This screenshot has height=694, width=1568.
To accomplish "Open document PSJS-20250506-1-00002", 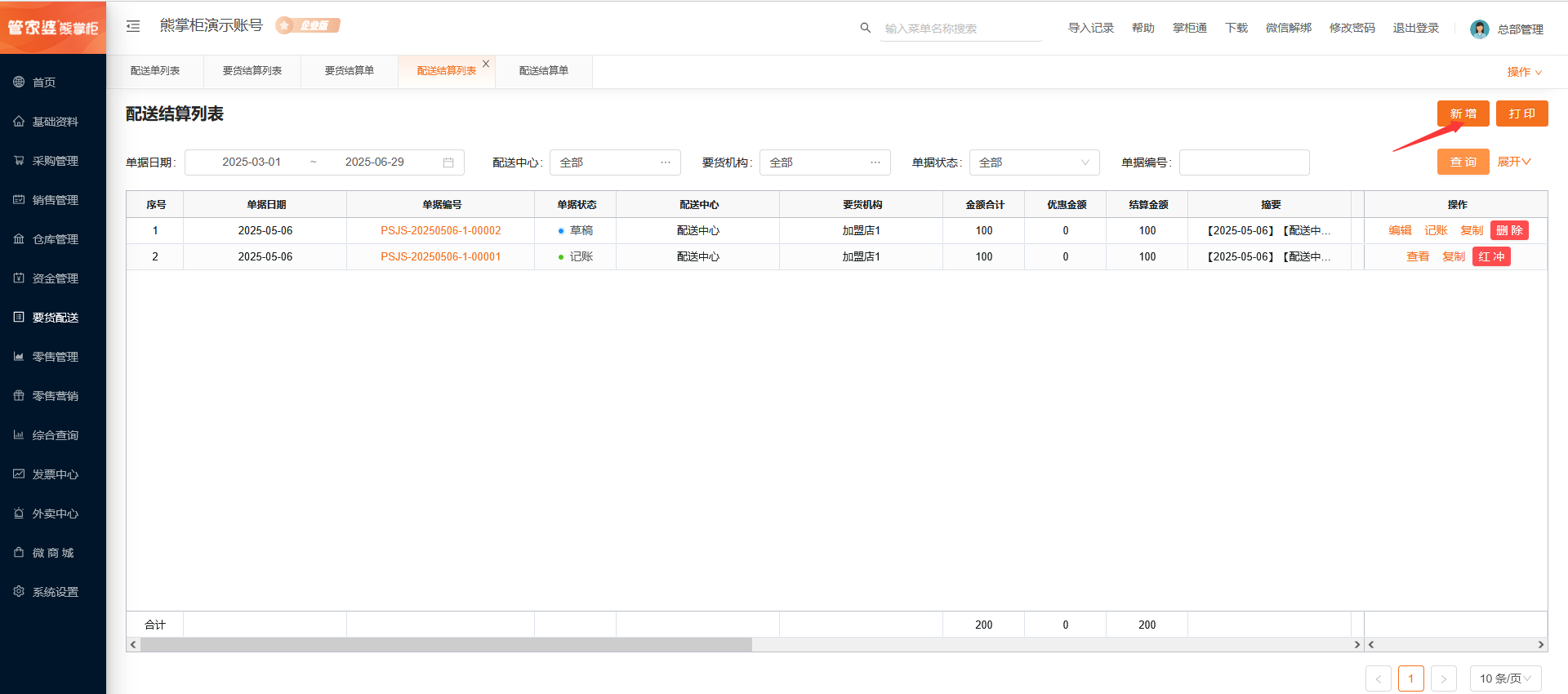I will (441, 230).
